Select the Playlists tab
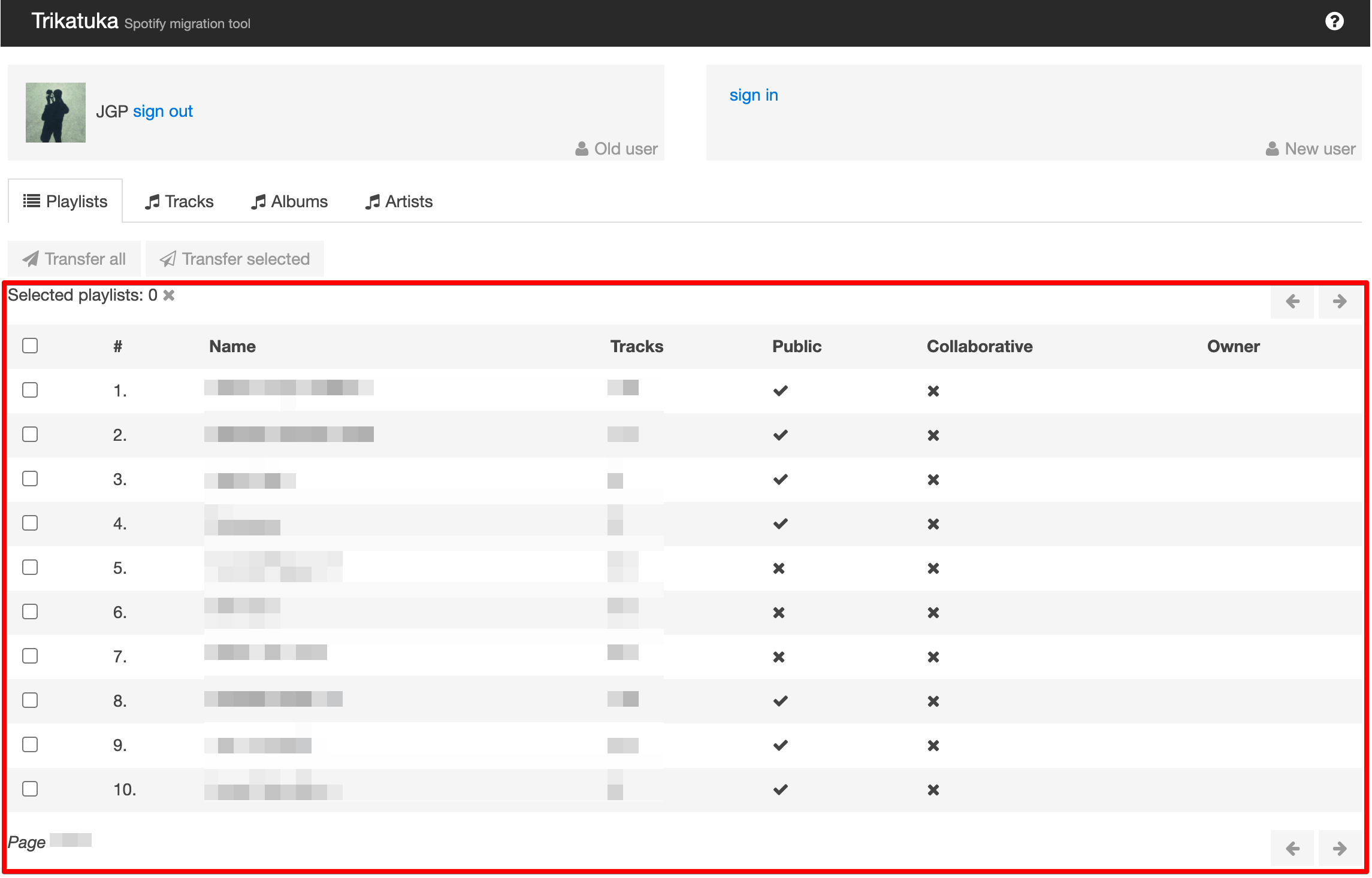 pos(65,201)
